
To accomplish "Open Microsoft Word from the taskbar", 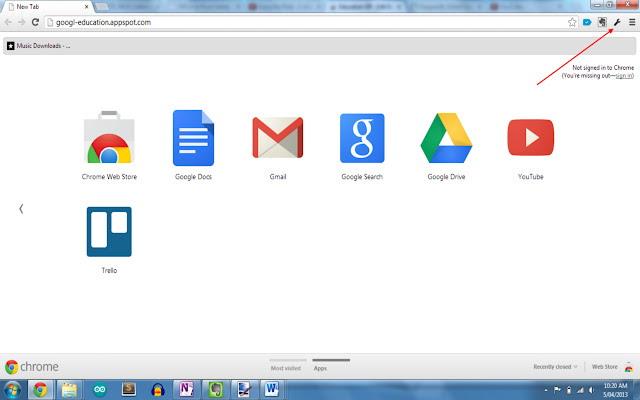I will point(272,389).
